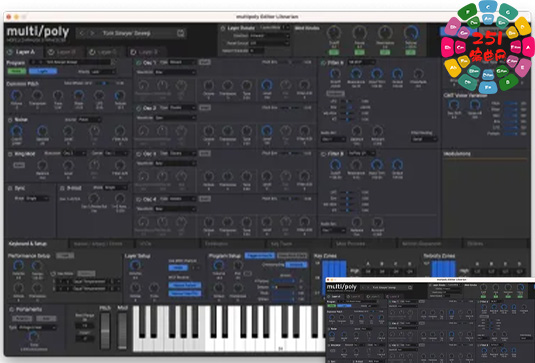Click the Pitch wheel slider
The height and width of the screenshot is (363, 535).
click(105, 330)
